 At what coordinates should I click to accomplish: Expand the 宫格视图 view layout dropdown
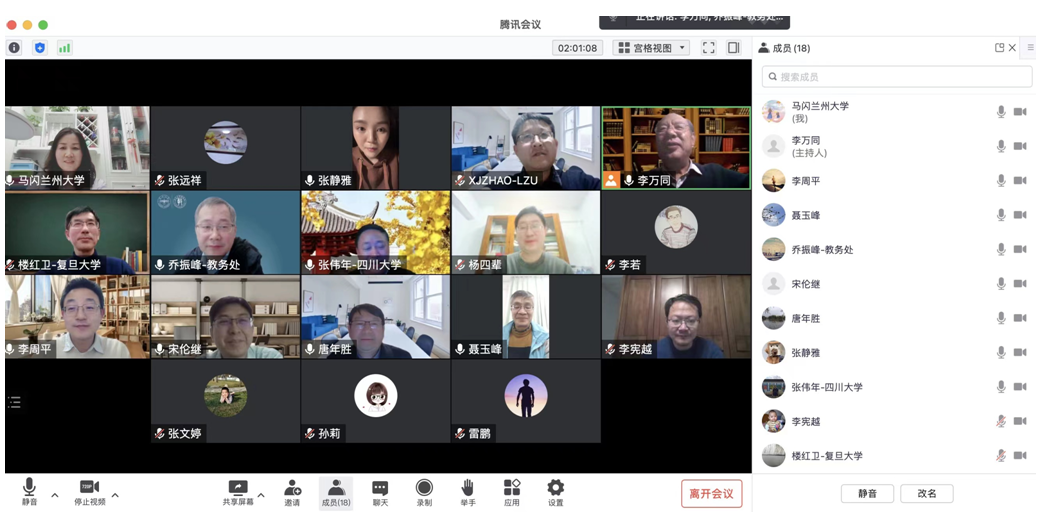(x=651, y=47)
